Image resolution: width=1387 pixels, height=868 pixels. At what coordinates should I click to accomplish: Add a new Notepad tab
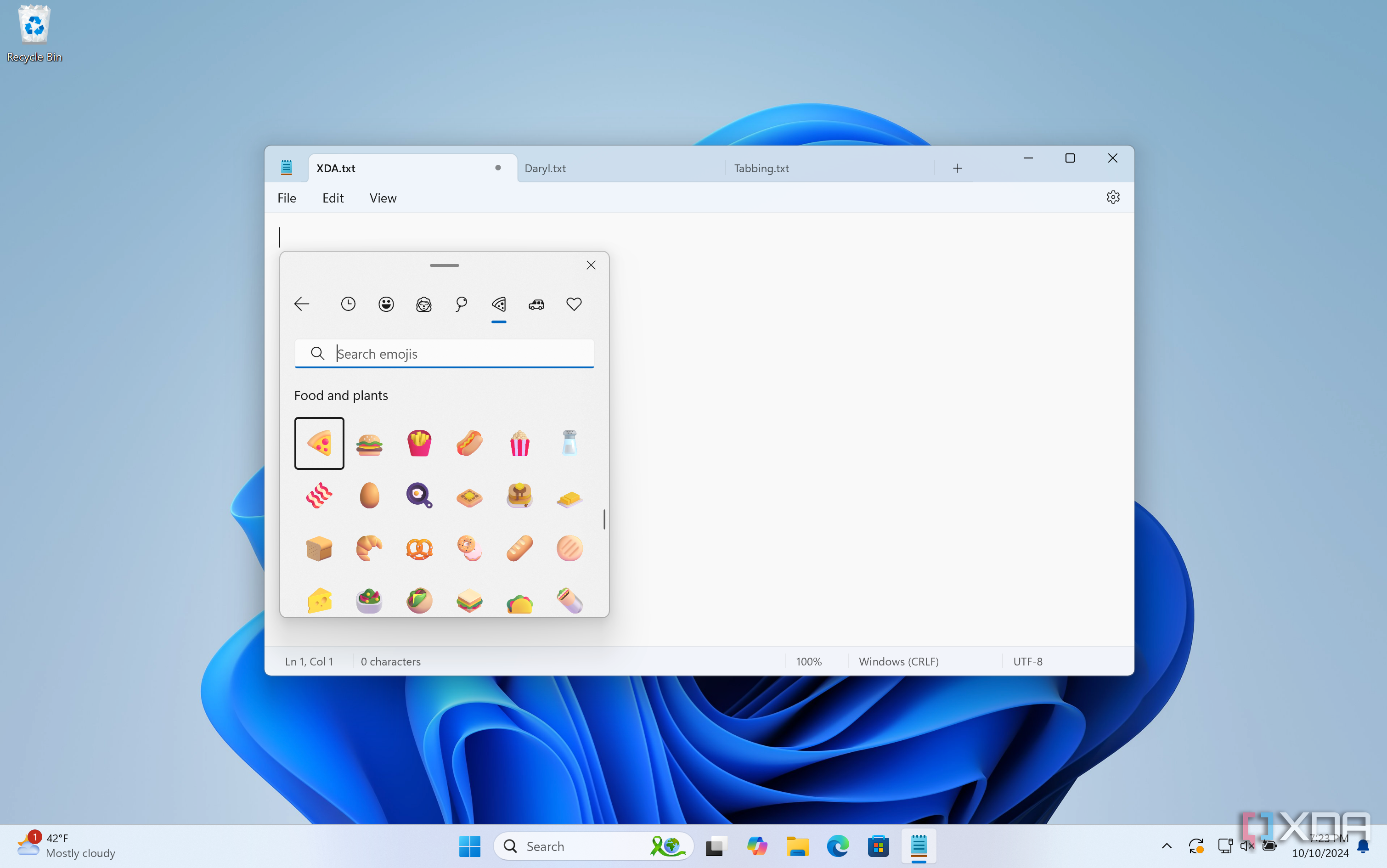(957, 168)
